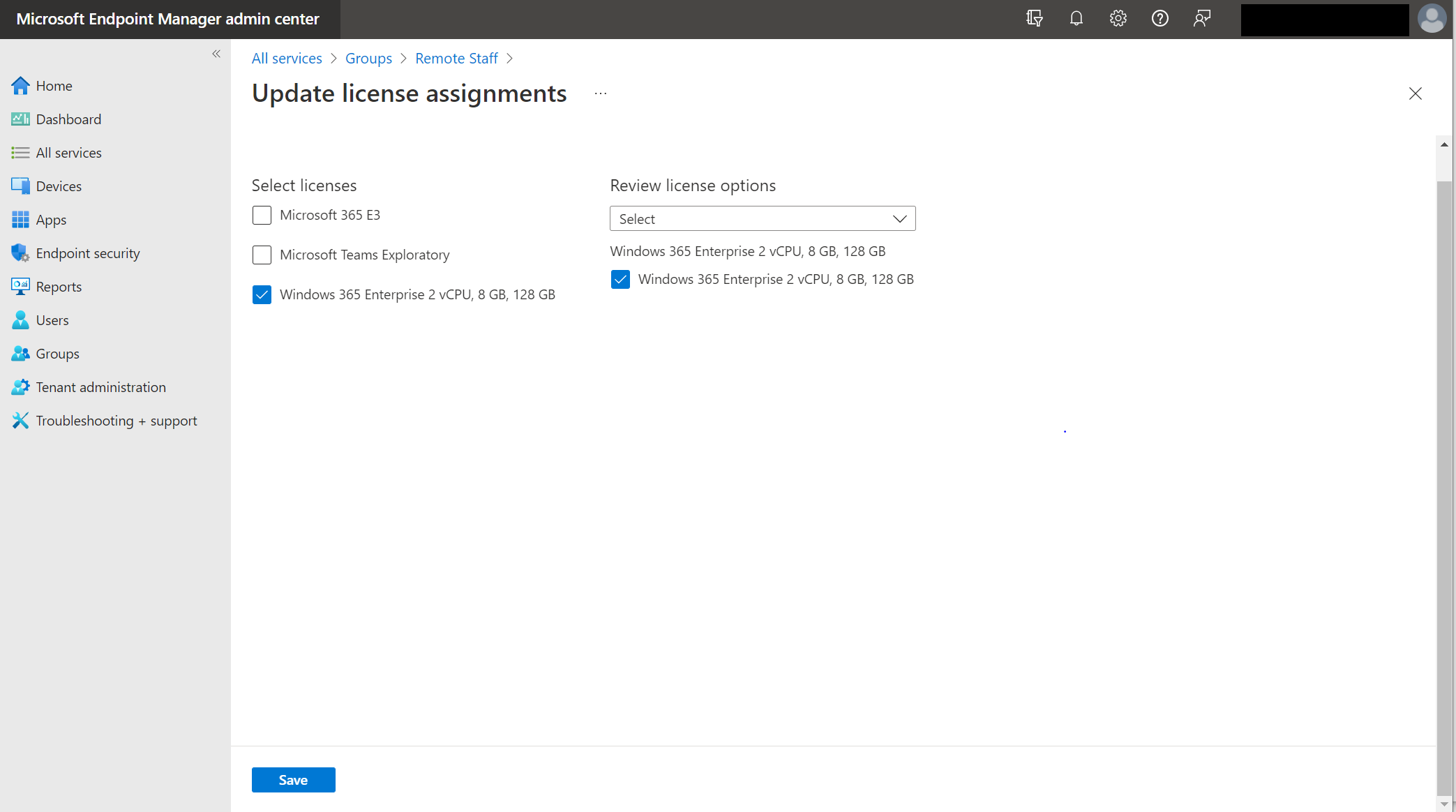Open Troubleshooting + support in the left navigation
1456x812 pixels.
(x=115, y=421)
